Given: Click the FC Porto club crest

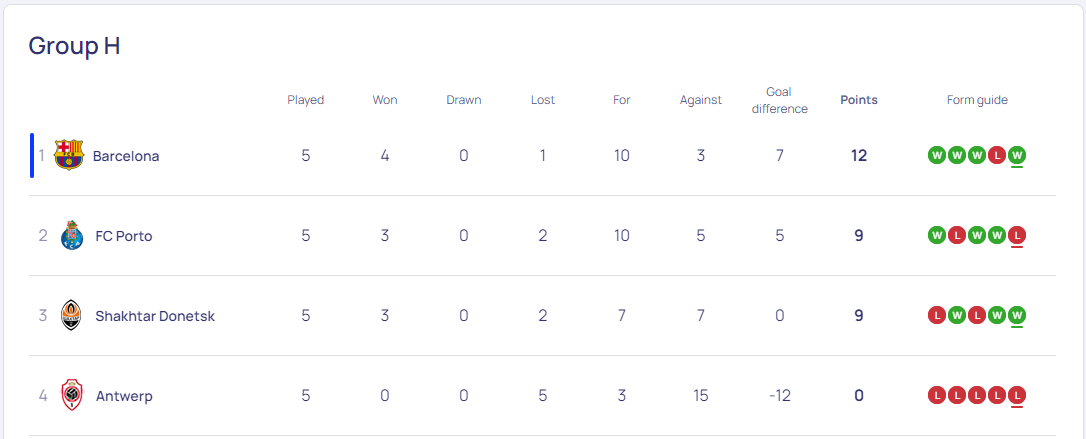Looking at the screenshot, I should pos(72,235).
